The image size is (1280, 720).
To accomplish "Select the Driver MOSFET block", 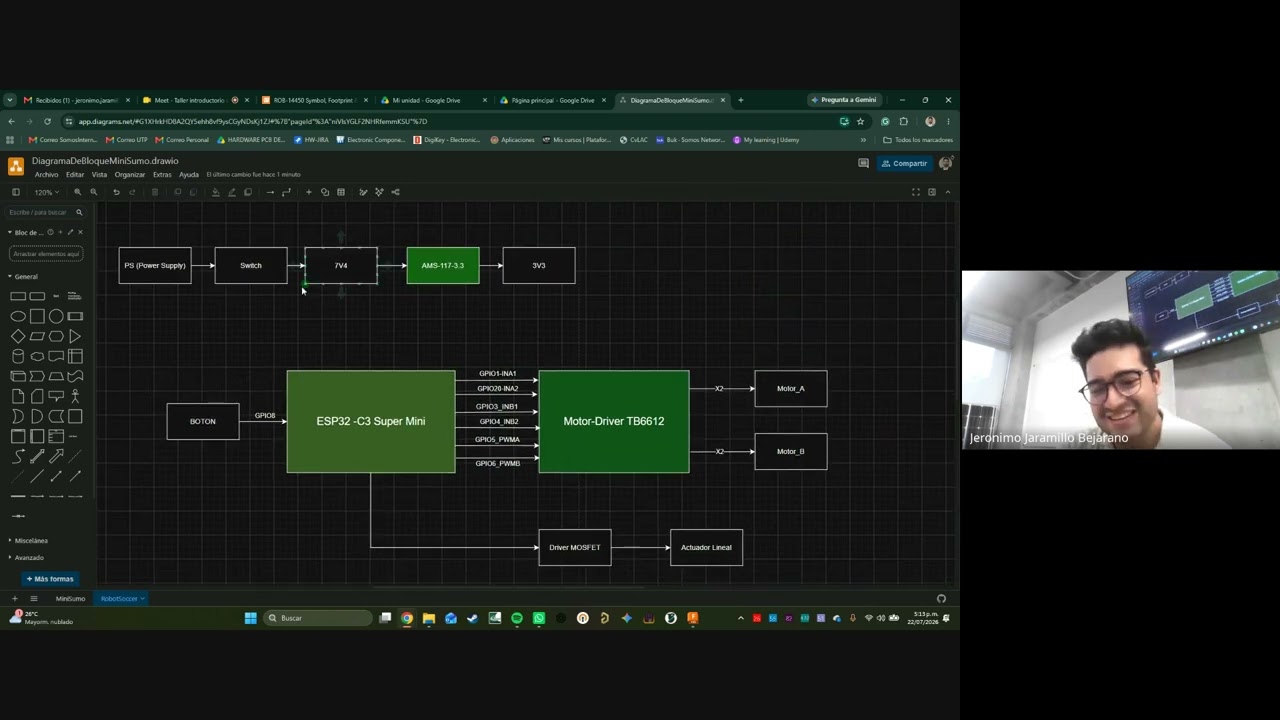I will [575, 547].
